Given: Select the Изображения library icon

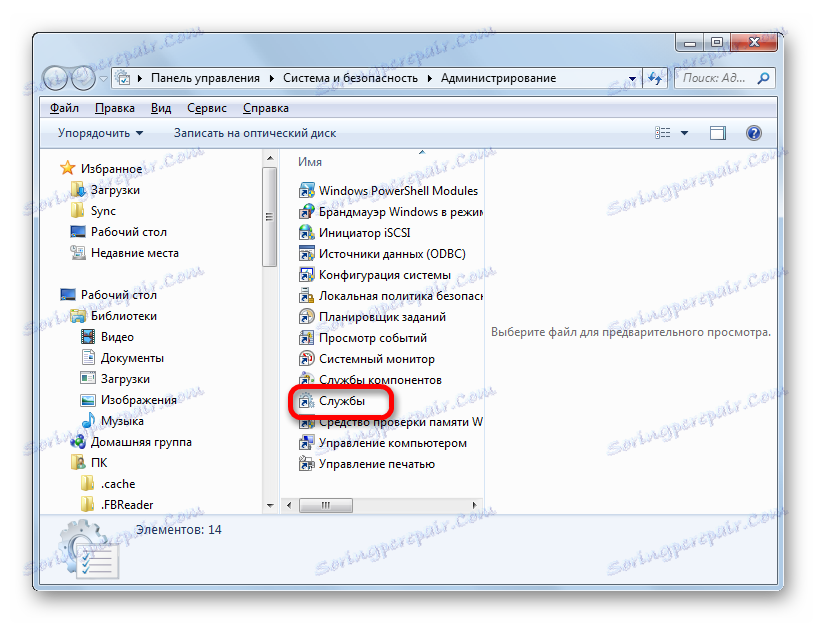Looking at the screenshot, I should click(x=88, y=400).
